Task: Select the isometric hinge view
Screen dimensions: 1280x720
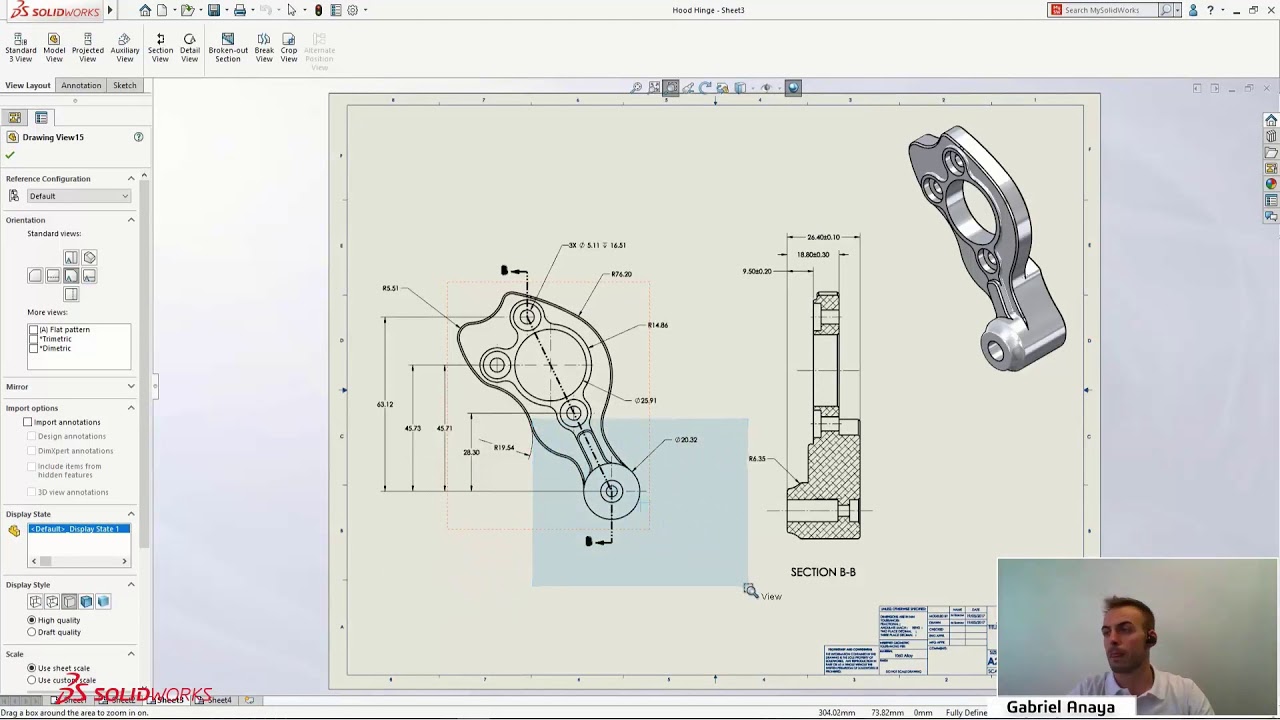Action: click(988, 248)
